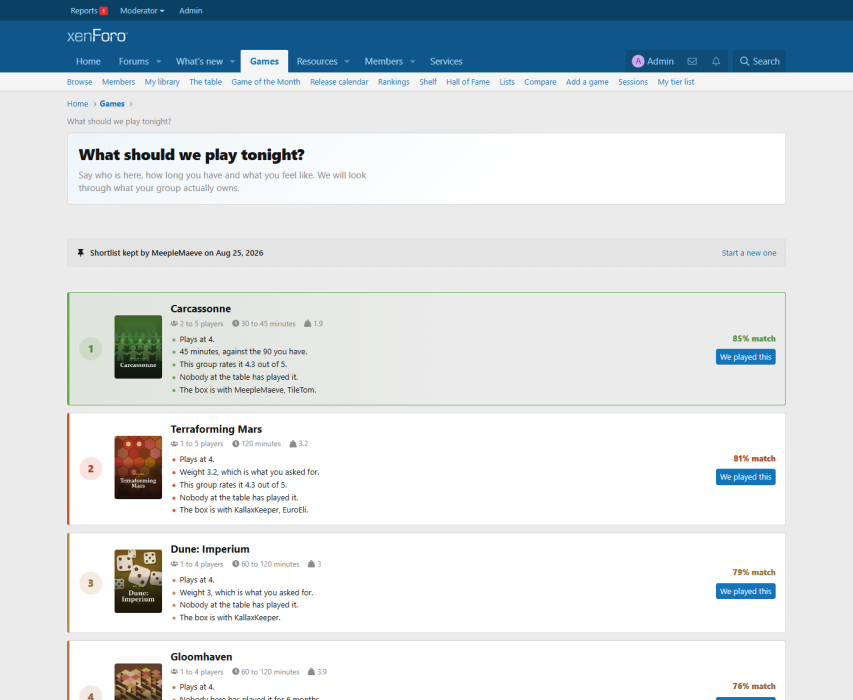The image size is (853, 700).
Task: Click rank badge 3 for Dune: Imperium
Action: [x=91, y=583]
